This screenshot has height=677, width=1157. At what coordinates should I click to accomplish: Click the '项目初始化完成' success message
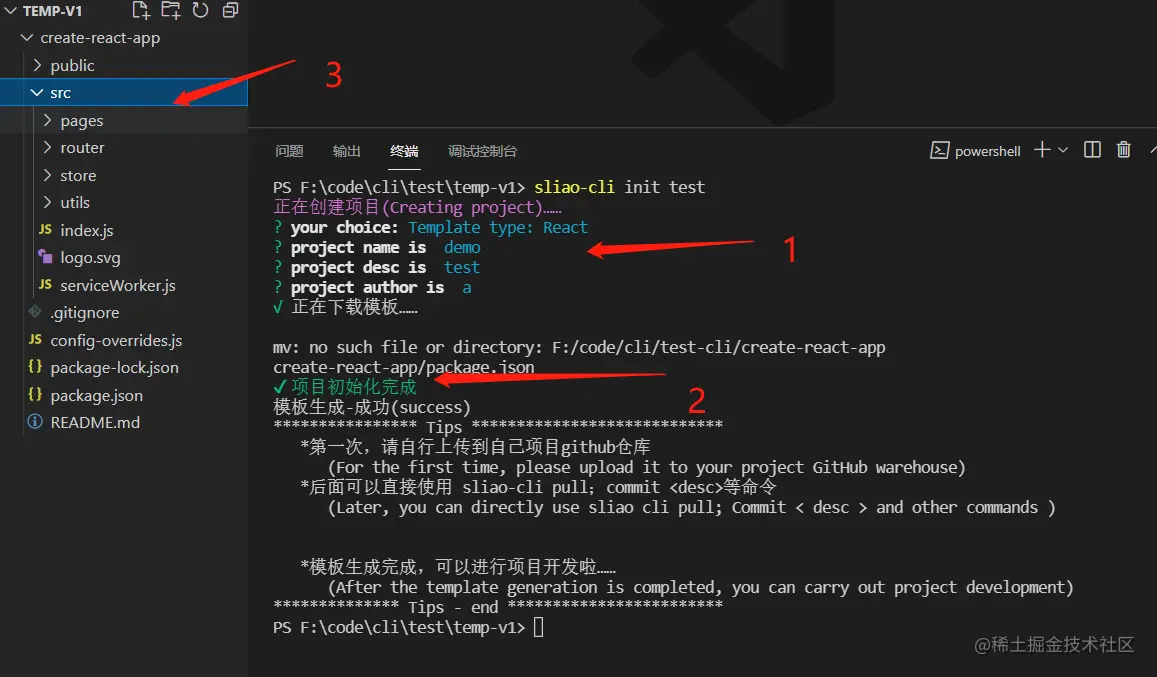[353, 387]
